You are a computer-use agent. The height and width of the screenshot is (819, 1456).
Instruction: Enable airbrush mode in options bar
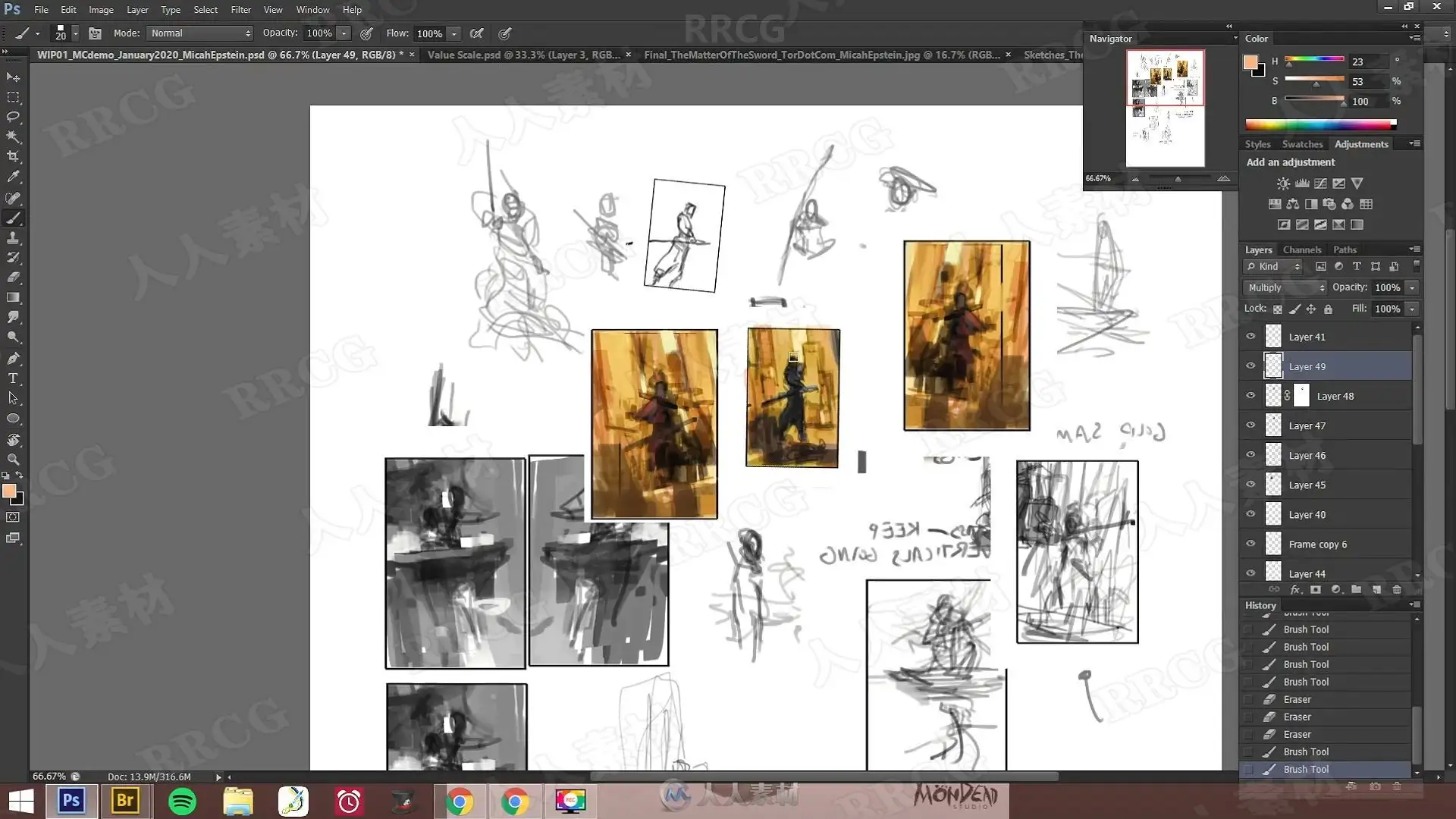pyautogui.click(x=476, y=33)
